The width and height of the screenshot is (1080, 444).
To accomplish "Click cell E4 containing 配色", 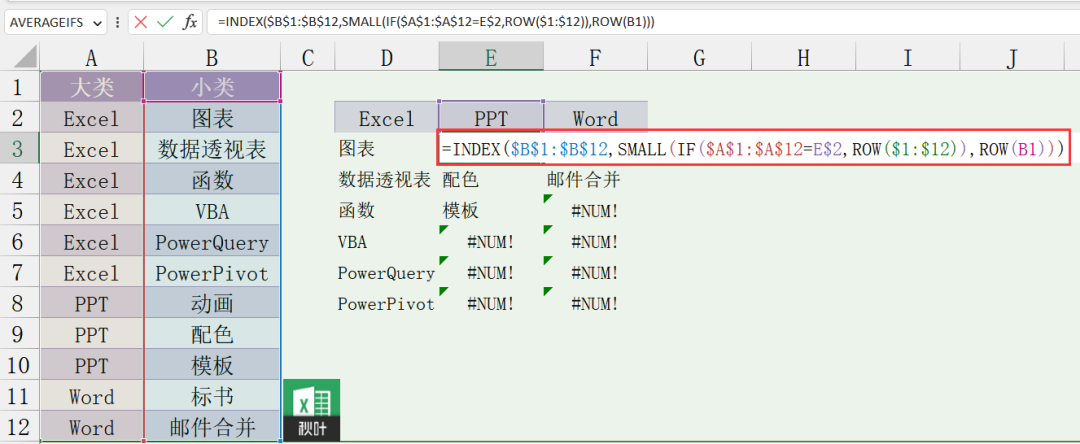I will (491, 180).
